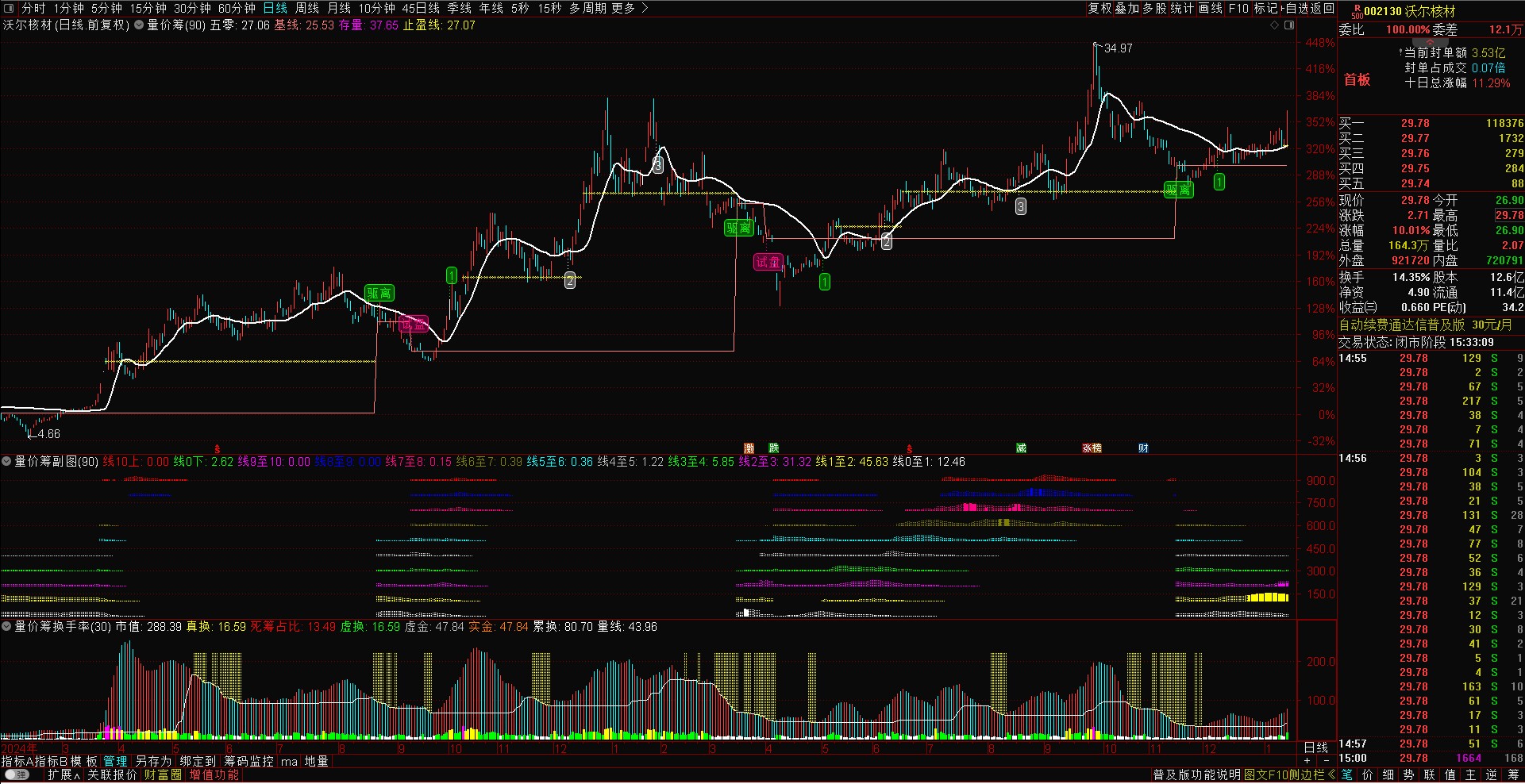This screenshot has height=784, width=1525.
Task: Switch to the 分时 chart tab
Action: click(x=33, y=8)
